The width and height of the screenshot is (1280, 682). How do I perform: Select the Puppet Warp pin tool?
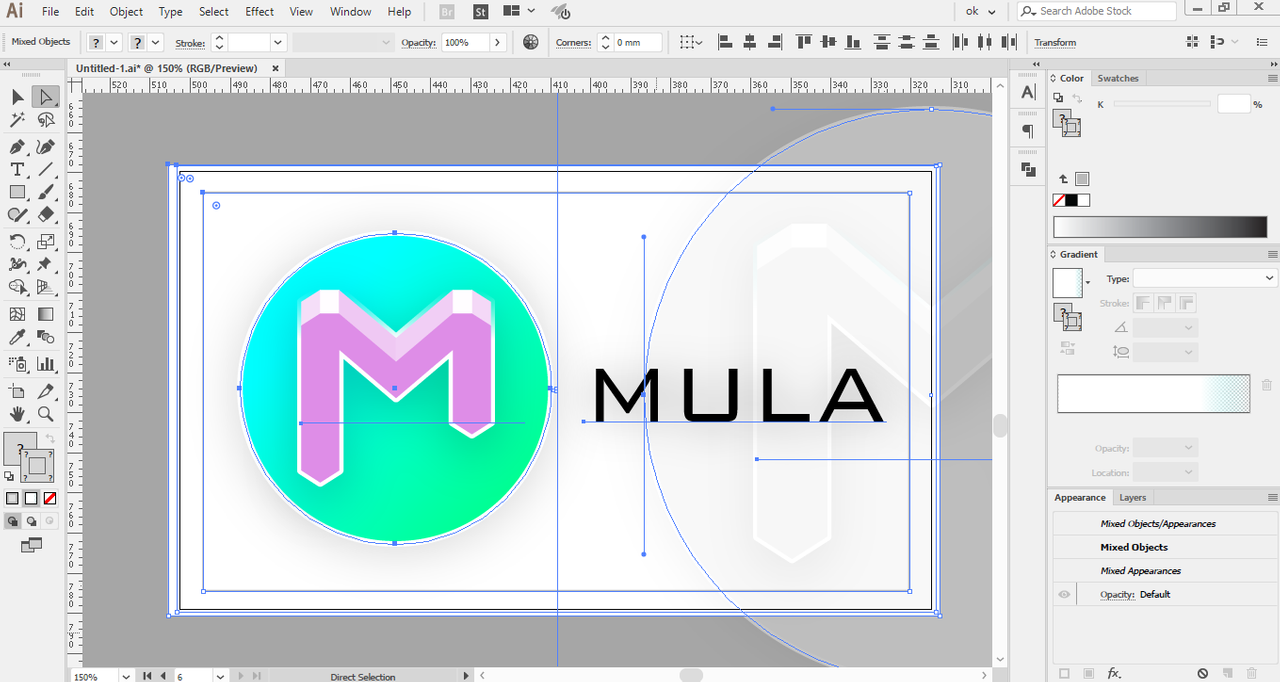tap(45, 264)
